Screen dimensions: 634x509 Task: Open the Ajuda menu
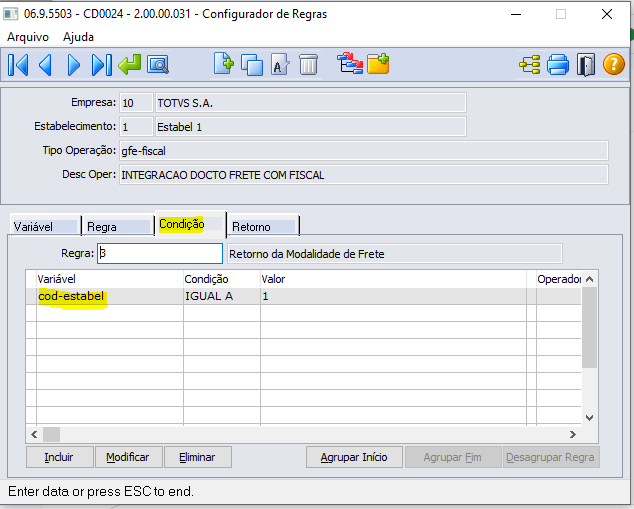78,37
